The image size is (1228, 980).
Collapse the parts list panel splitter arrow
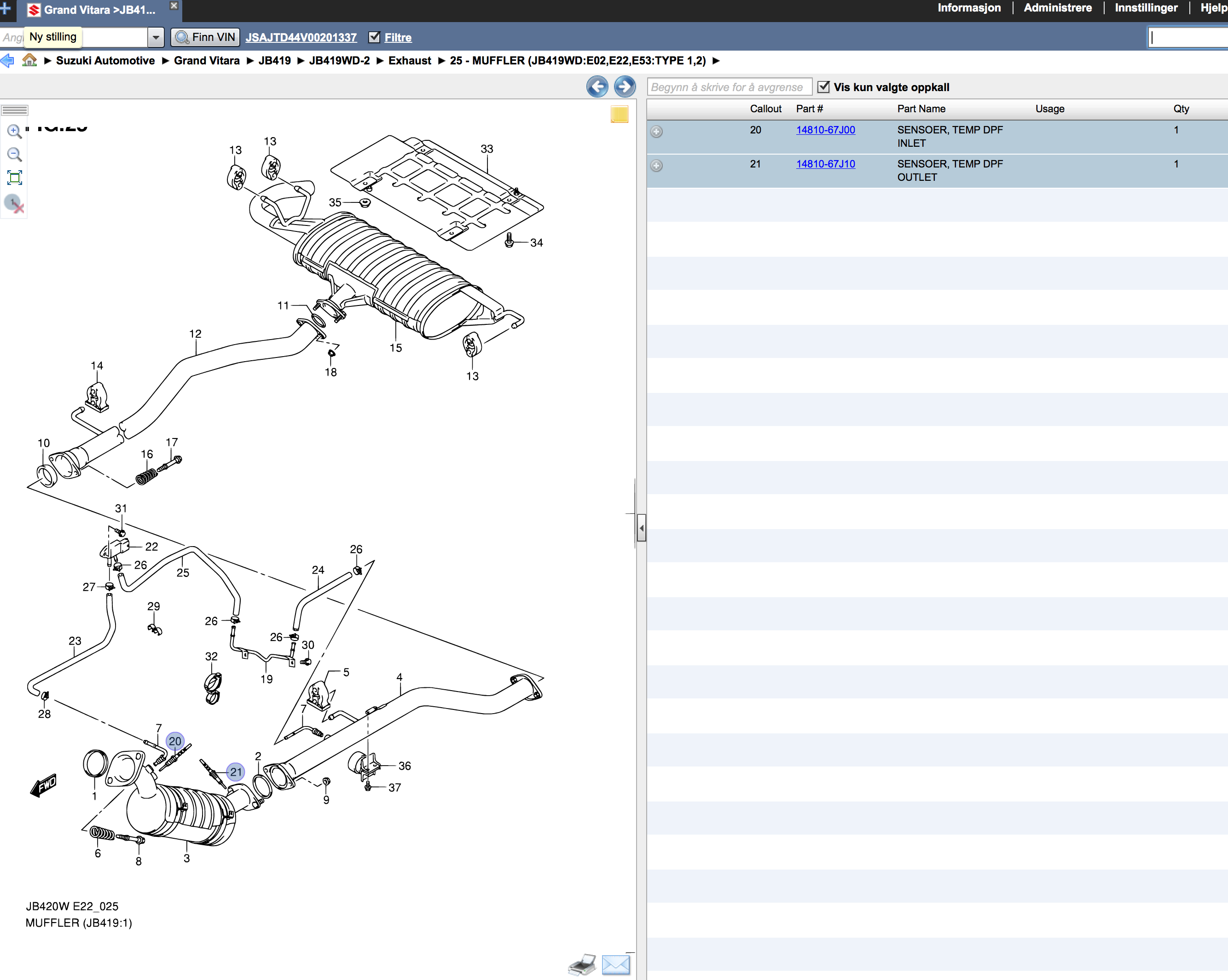[x=641, y=528]
